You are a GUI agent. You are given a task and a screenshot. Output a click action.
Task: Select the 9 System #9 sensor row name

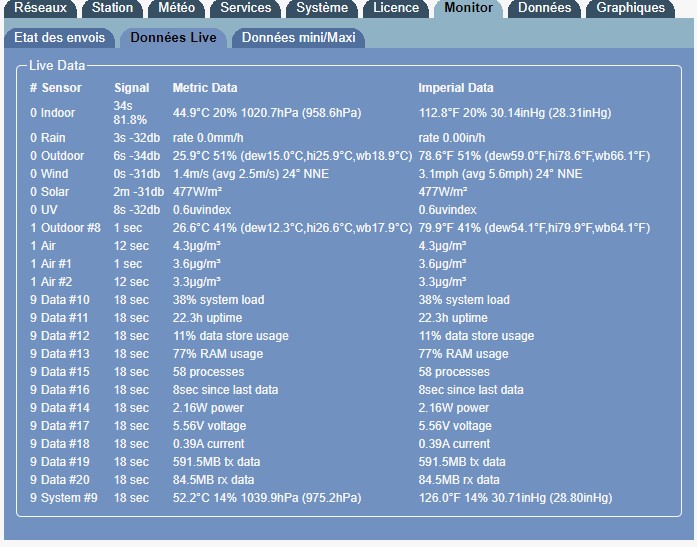point(63,498)
